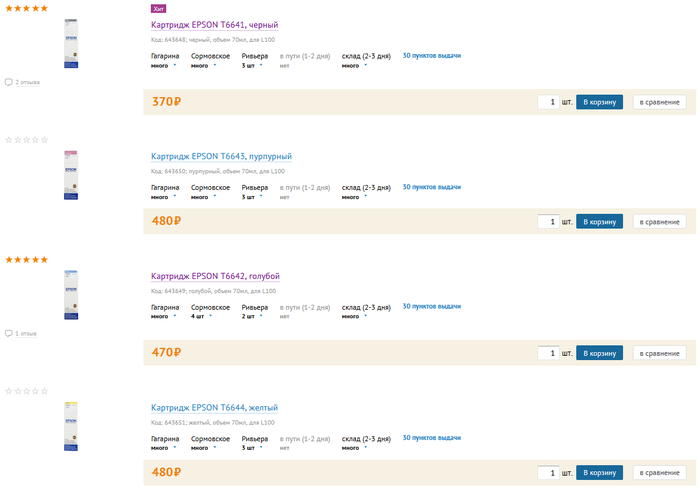700x491 pixels.
Task: Select Ривьера store for T6643 purple
Action: click(254, 192)
